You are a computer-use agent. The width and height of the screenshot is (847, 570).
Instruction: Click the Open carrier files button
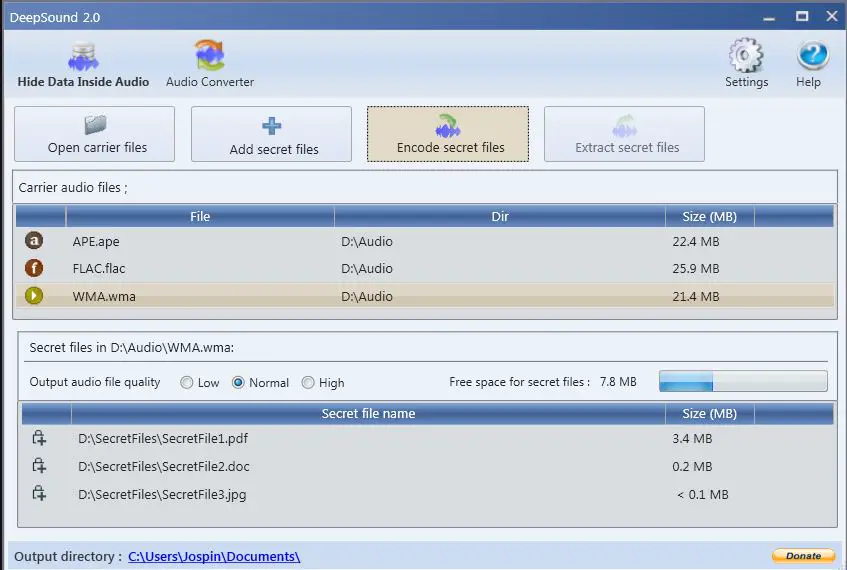(x=95, y=134)
